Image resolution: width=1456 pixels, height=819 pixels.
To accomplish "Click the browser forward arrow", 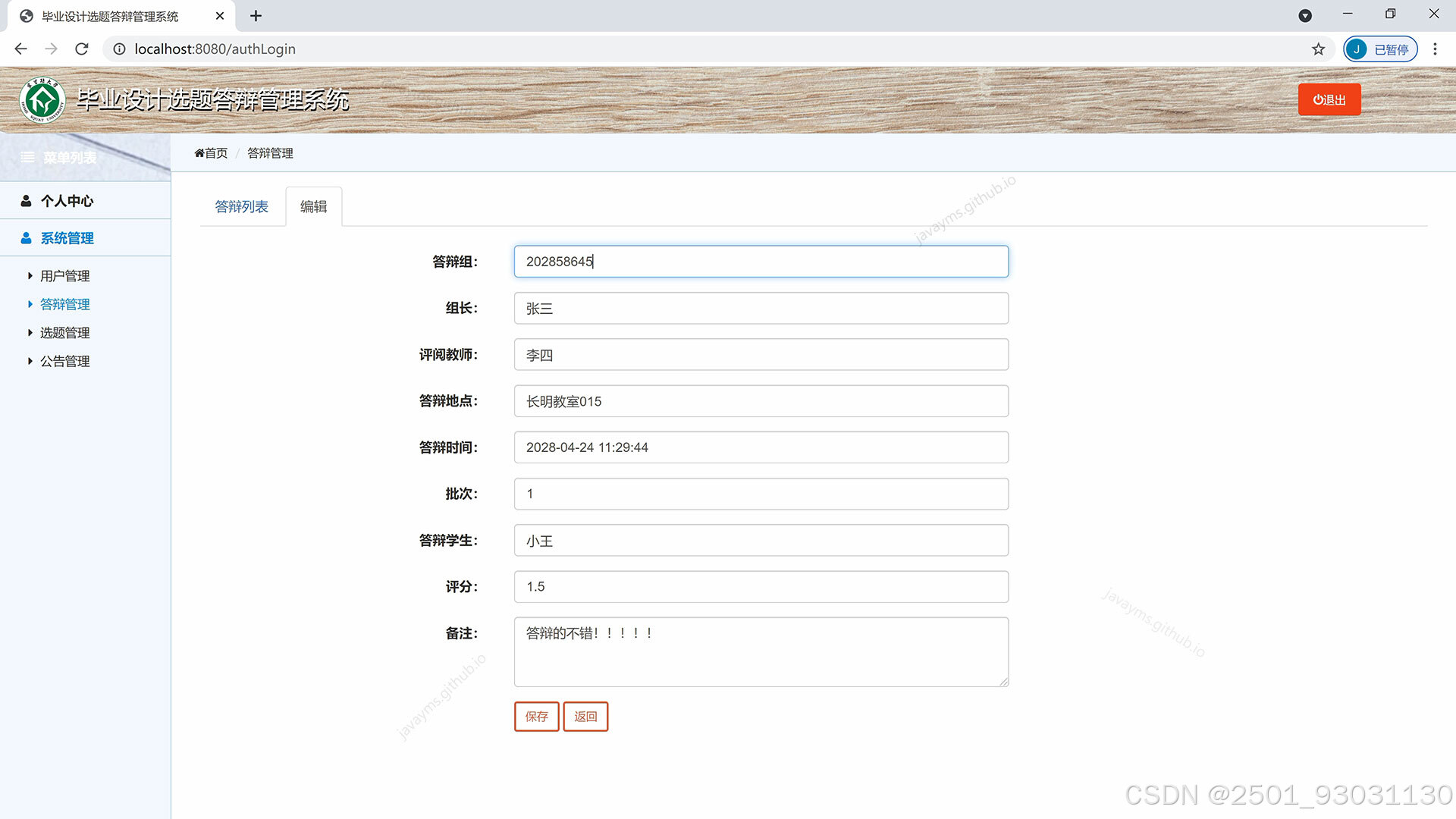I will [51, 49].
